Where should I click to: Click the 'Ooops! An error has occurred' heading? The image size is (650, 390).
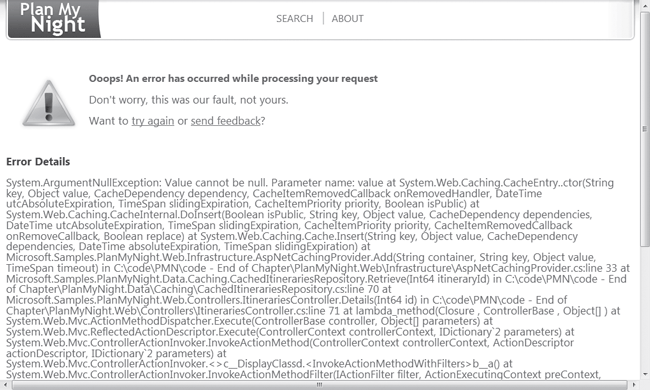[x=233, y=79]
